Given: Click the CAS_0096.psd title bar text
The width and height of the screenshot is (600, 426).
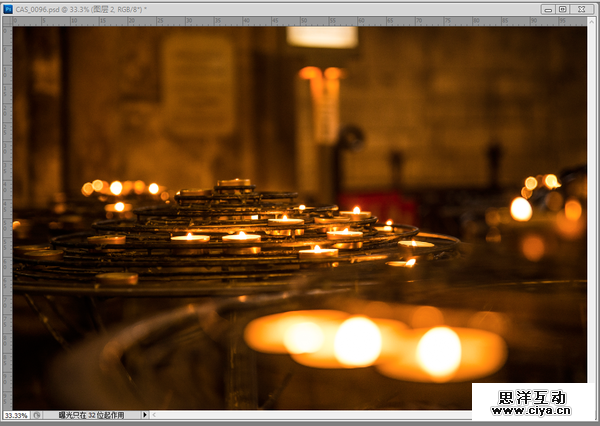Looking at the screenshot, I should (x=80, y=9).
